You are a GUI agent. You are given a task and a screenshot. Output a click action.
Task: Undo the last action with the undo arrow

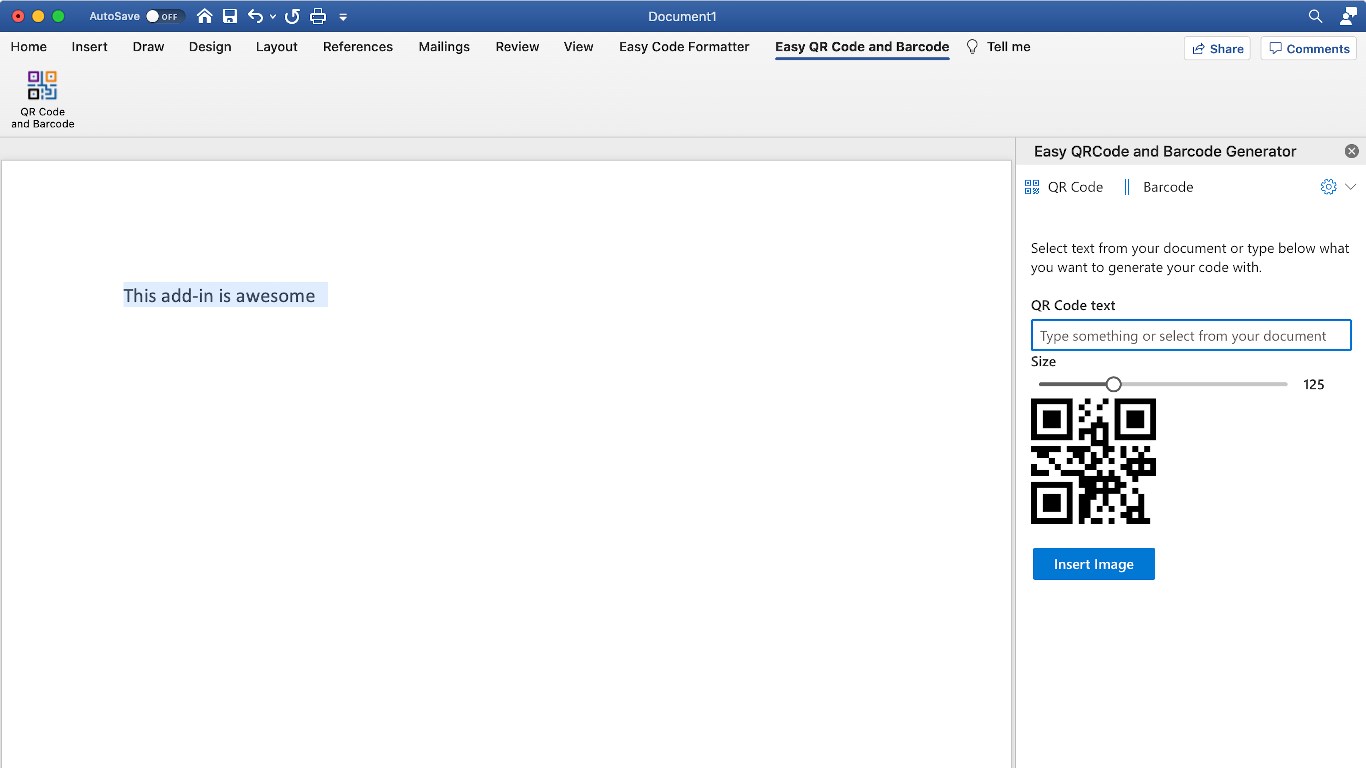pos(255,16)
